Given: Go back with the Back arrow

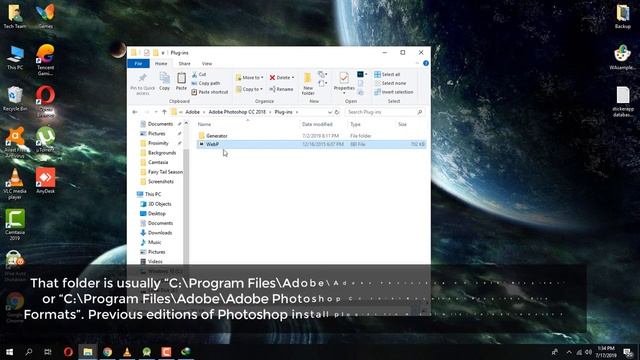Looking at the screenshot, I should (135, 112).
